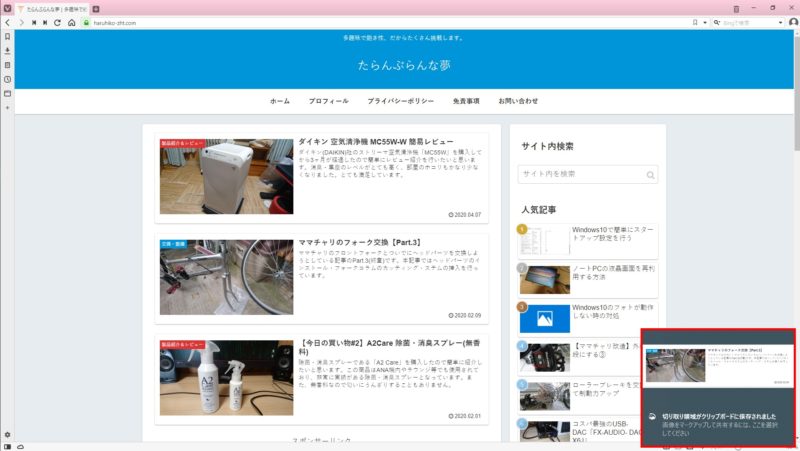Open the Notes side panel
Image resolution: width=800 pixels, height=451 pixels.
pyautogui.click(x=7, y=65)
